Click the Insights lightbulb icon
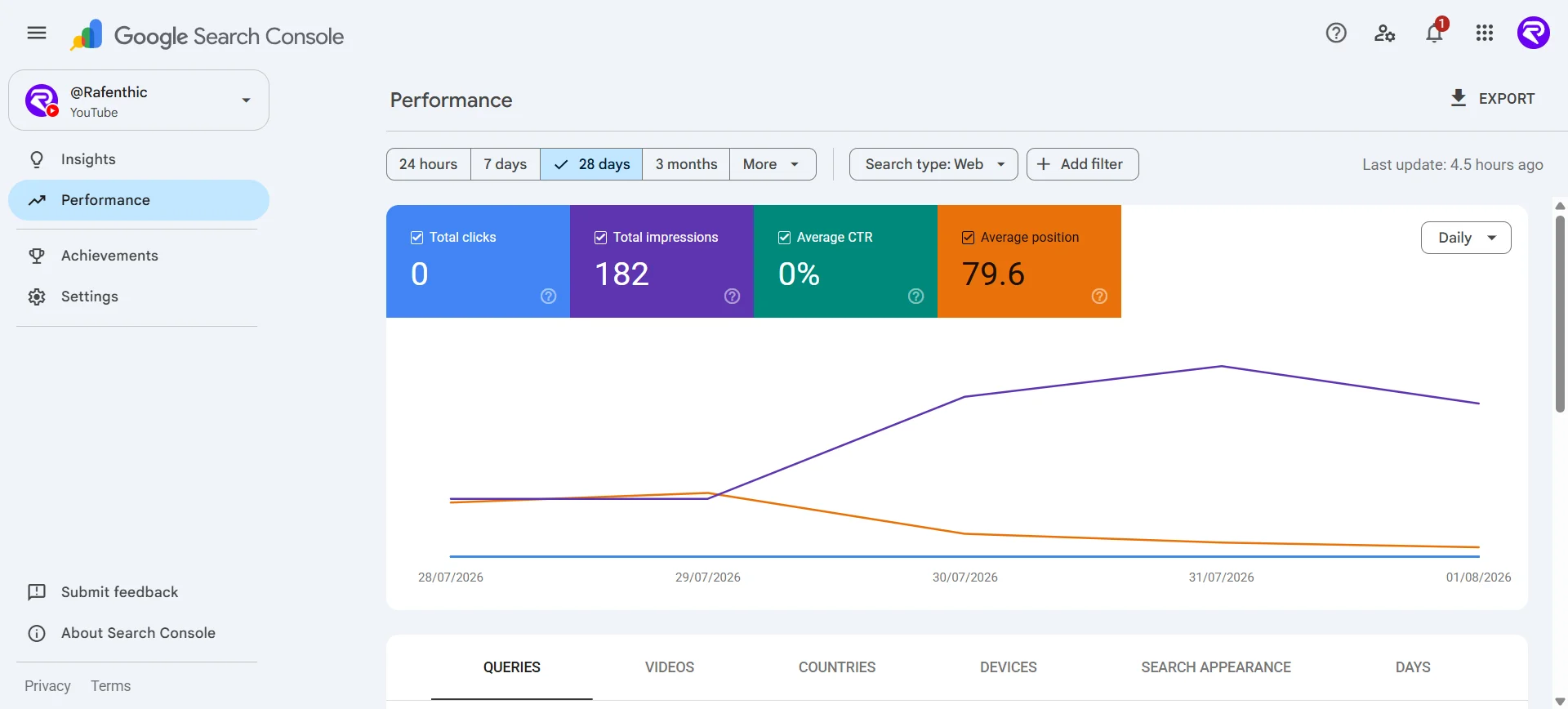This screenshot has height=709, width=1568. click(37, 159)
